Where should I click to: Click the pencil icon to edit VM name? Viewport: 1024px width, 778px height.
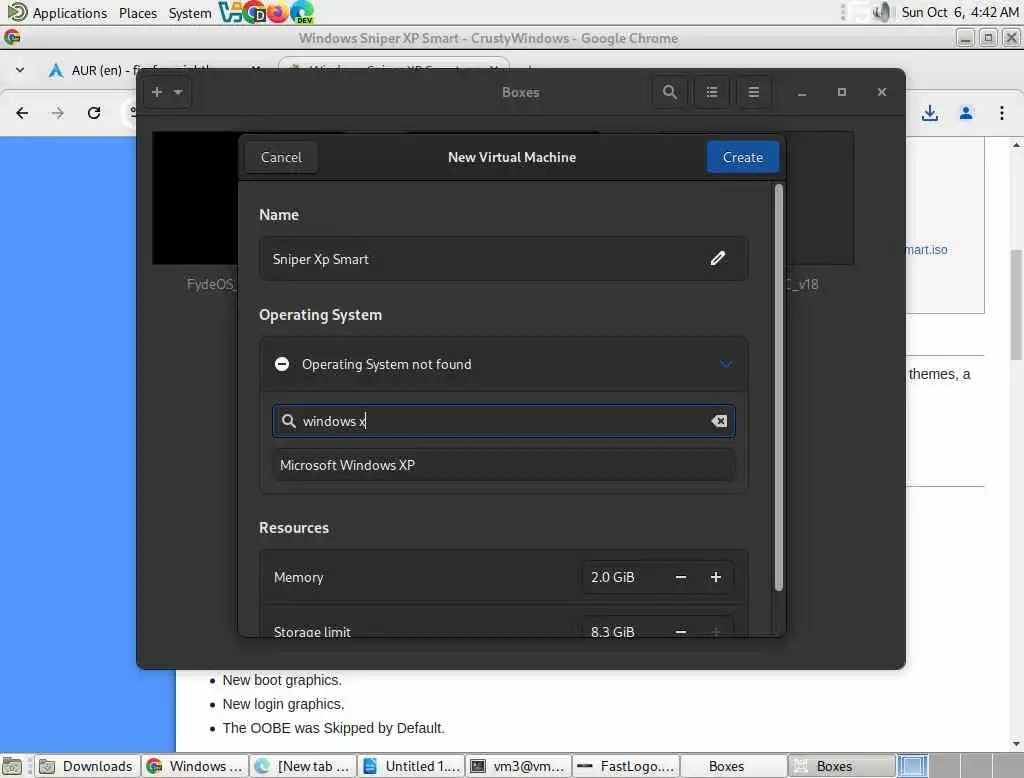718,259
